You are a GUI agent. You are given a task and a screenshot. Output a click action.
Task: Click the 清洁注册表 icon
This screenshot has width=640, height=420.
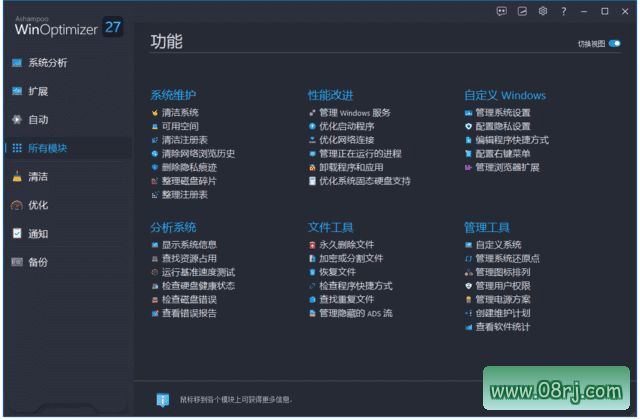[155, 140]
